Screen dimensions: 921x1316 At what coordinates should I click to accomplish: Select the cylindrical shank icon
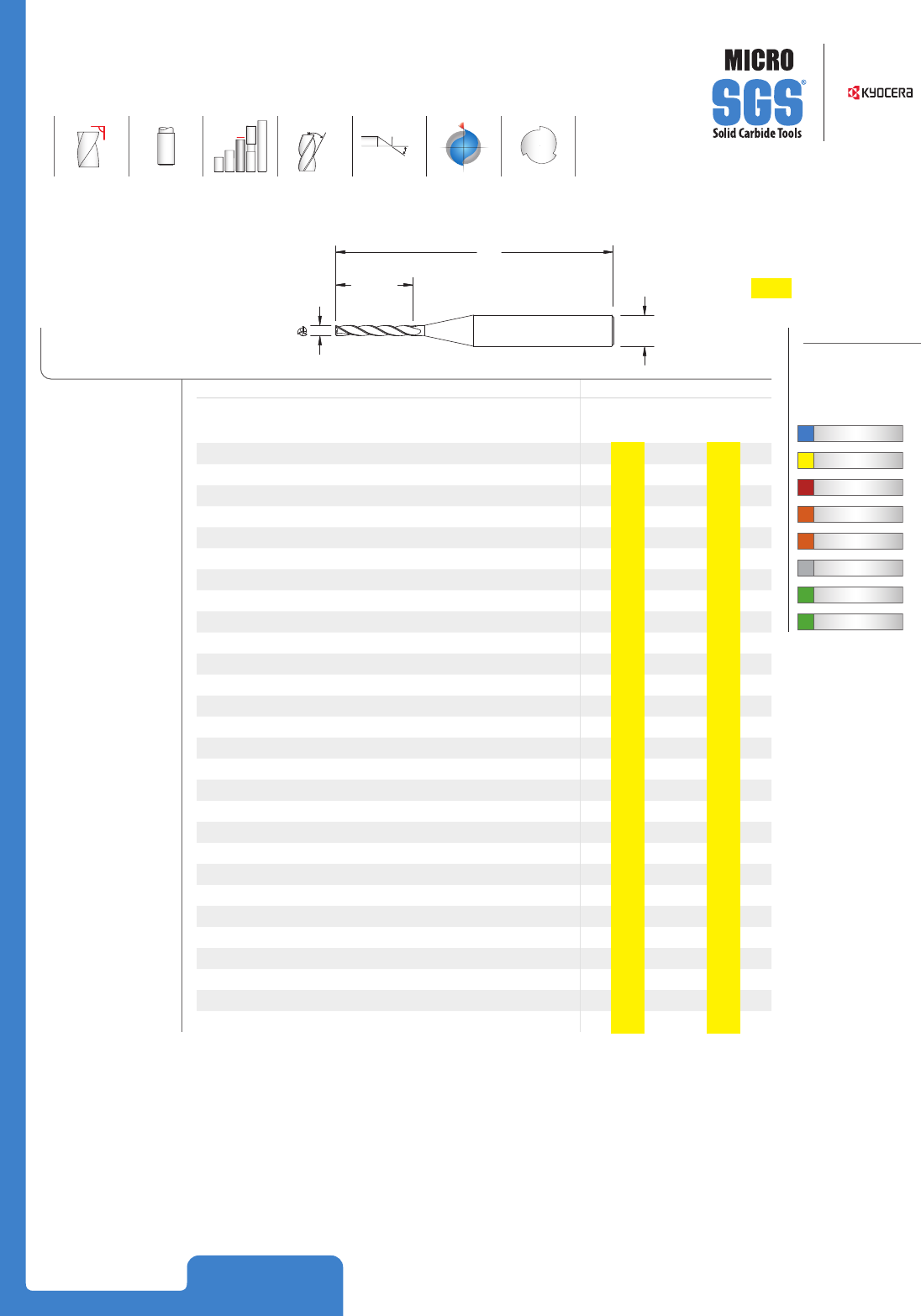pos(166,146)
